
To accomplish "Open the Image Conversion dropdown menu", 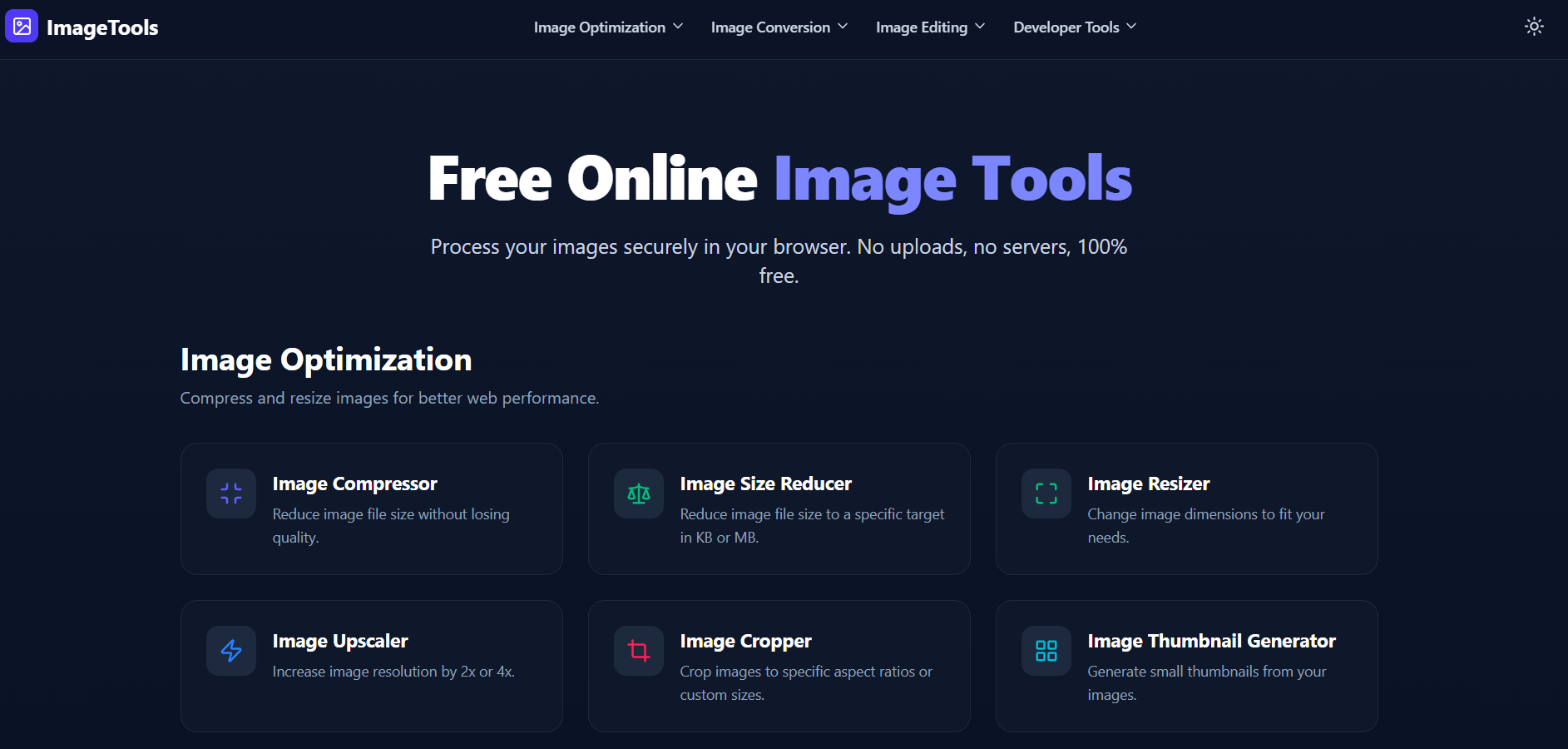I will click(x=779, y=27).
